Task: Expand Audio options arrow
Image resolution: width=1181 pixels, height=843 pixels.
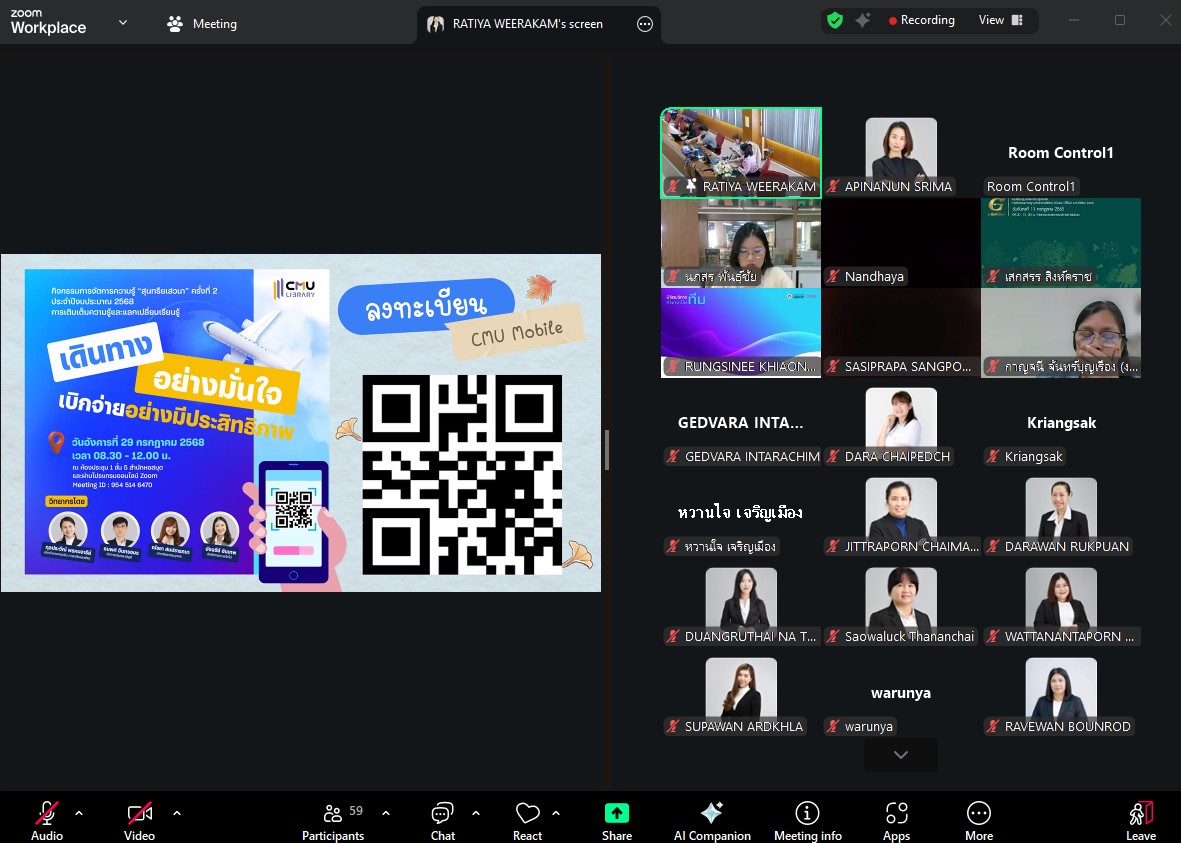Action: (x=79, y=813)
